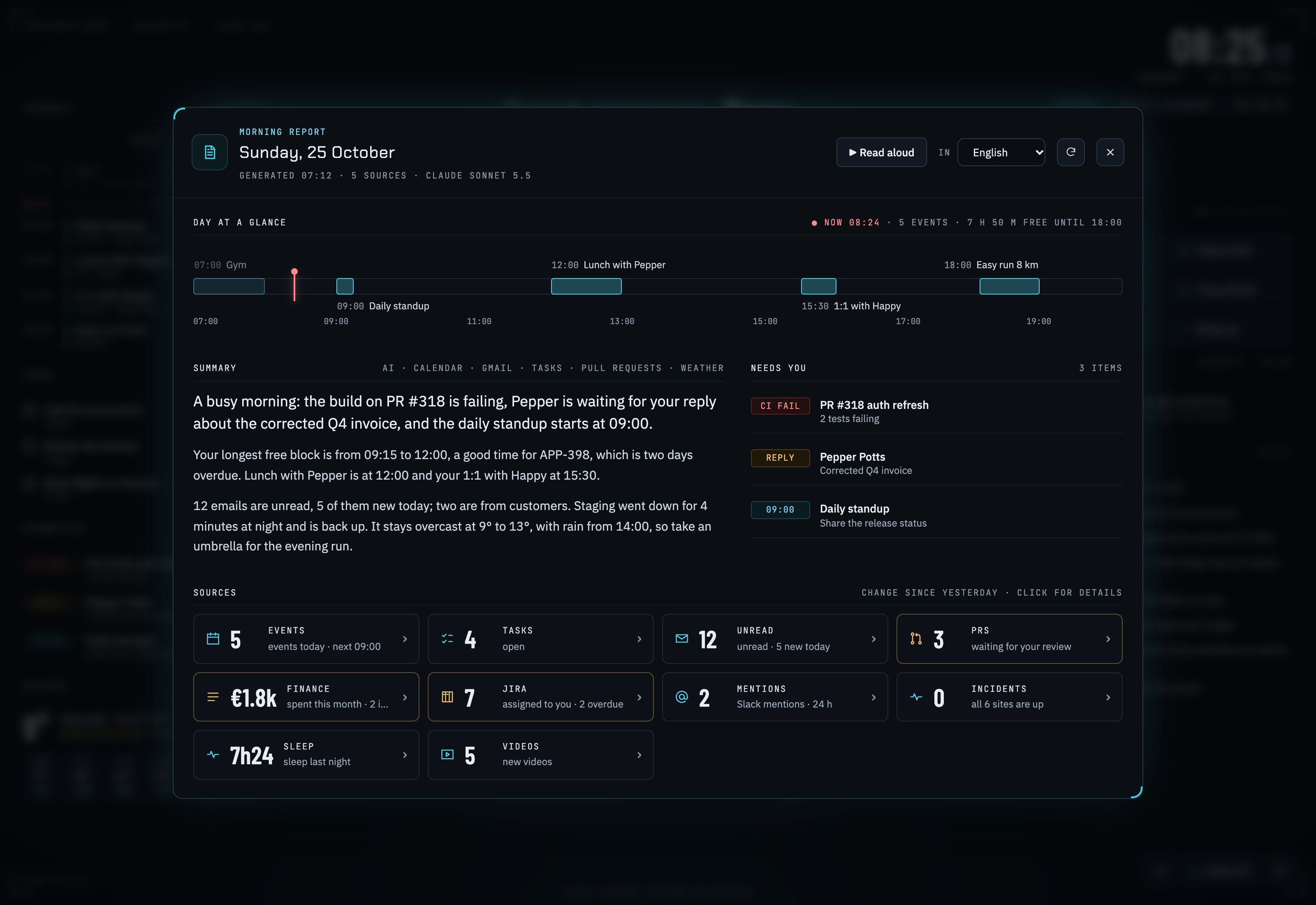Click the calendar icon on Events card
This screenshot has width=1316, height=905.
click(x=213, y=639)
